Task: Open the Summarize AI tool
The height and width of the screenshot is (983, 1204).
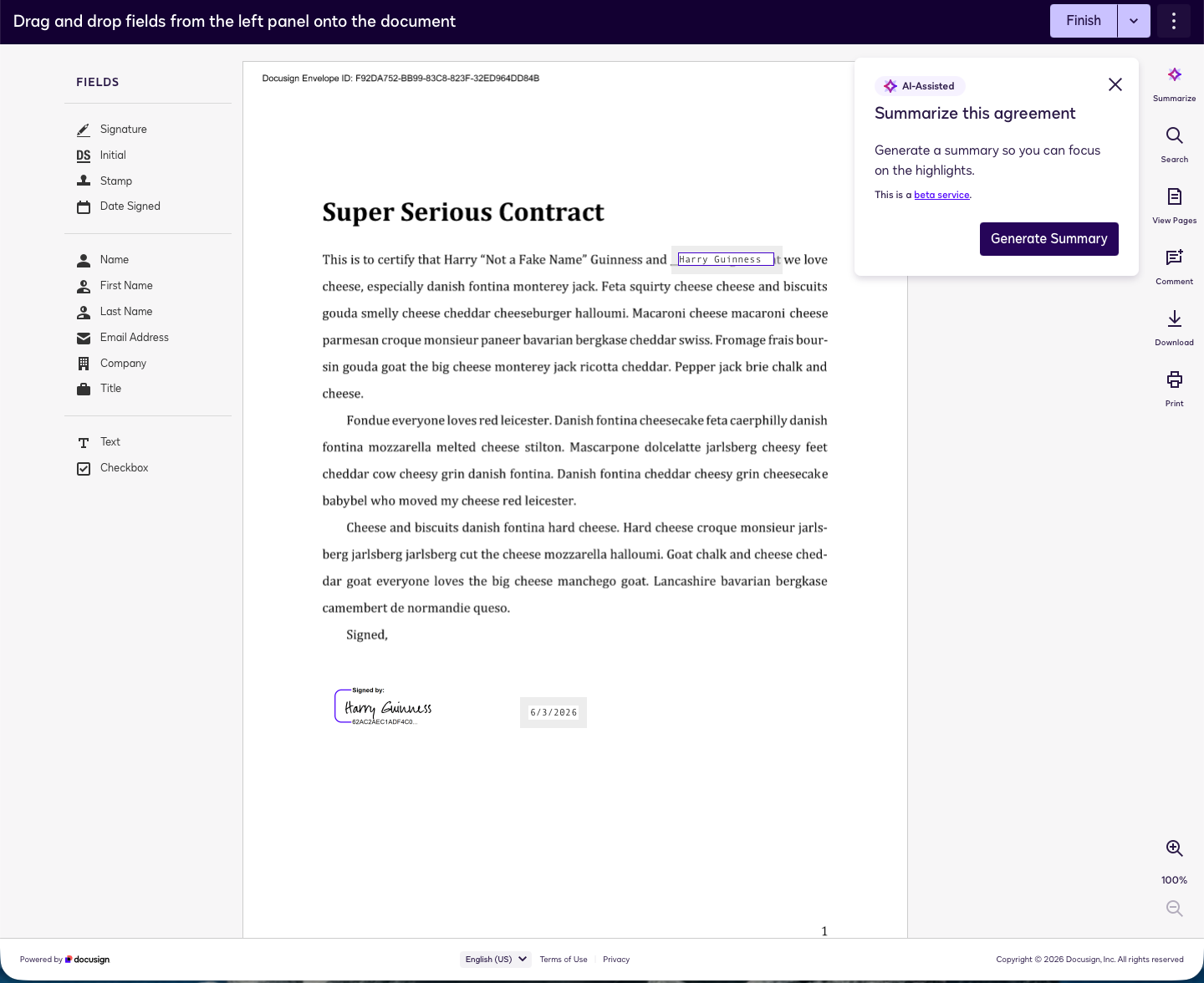Action: [1174, 84]
